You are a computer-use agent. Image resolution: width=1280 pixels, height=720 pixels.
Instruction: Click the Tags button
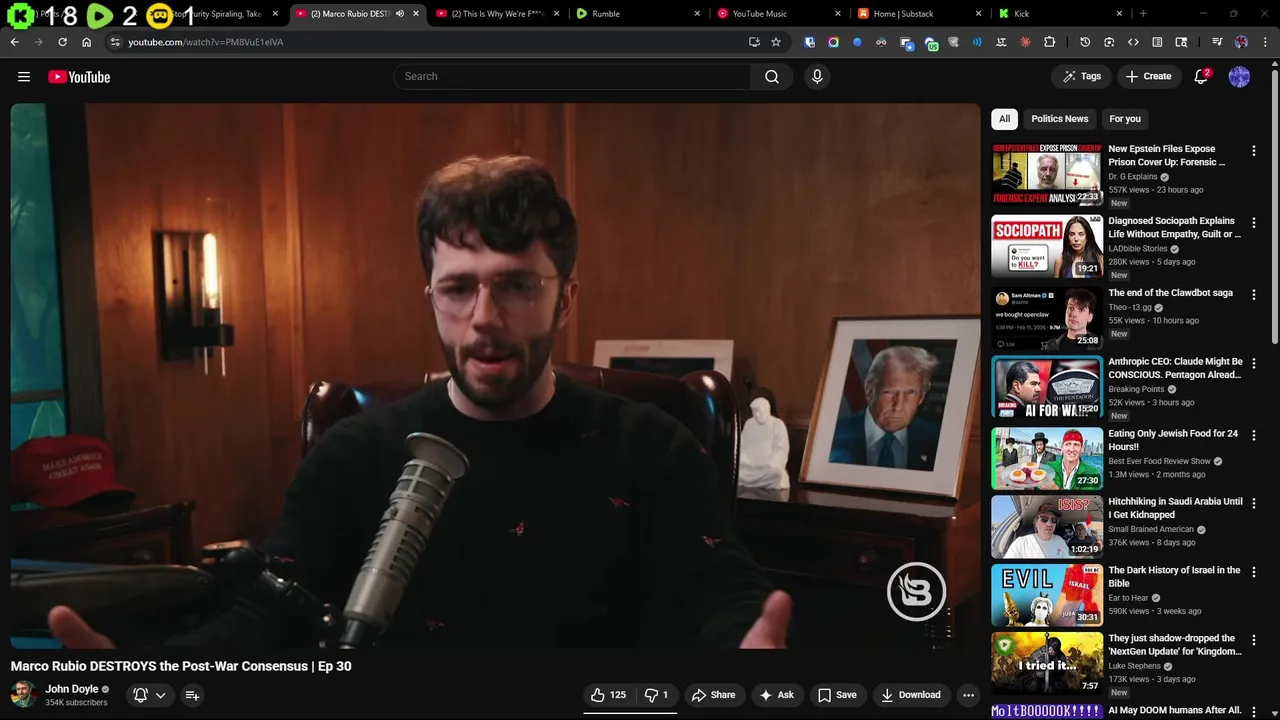[x=1081, y=77]
